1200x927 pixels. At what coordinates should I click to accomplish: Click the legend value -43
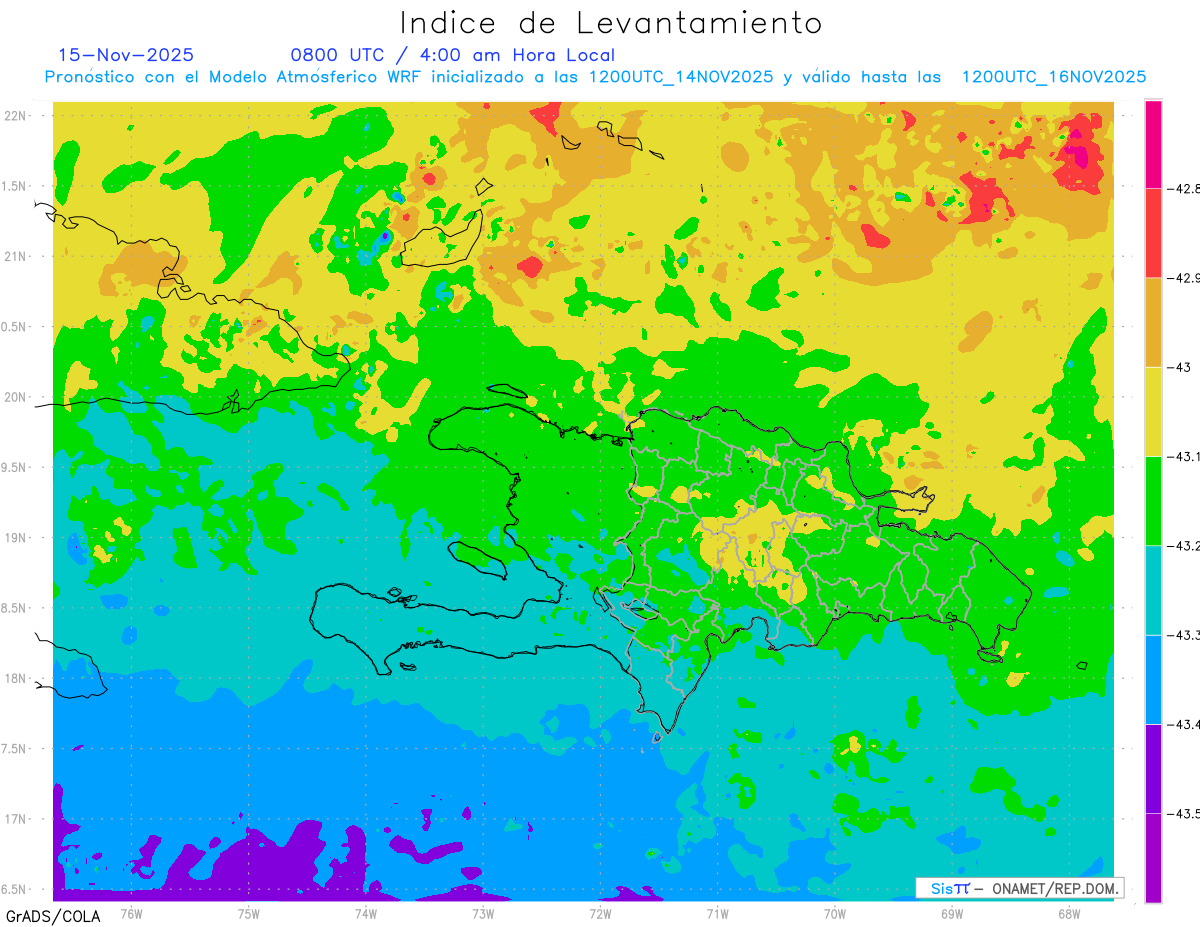1180,367
